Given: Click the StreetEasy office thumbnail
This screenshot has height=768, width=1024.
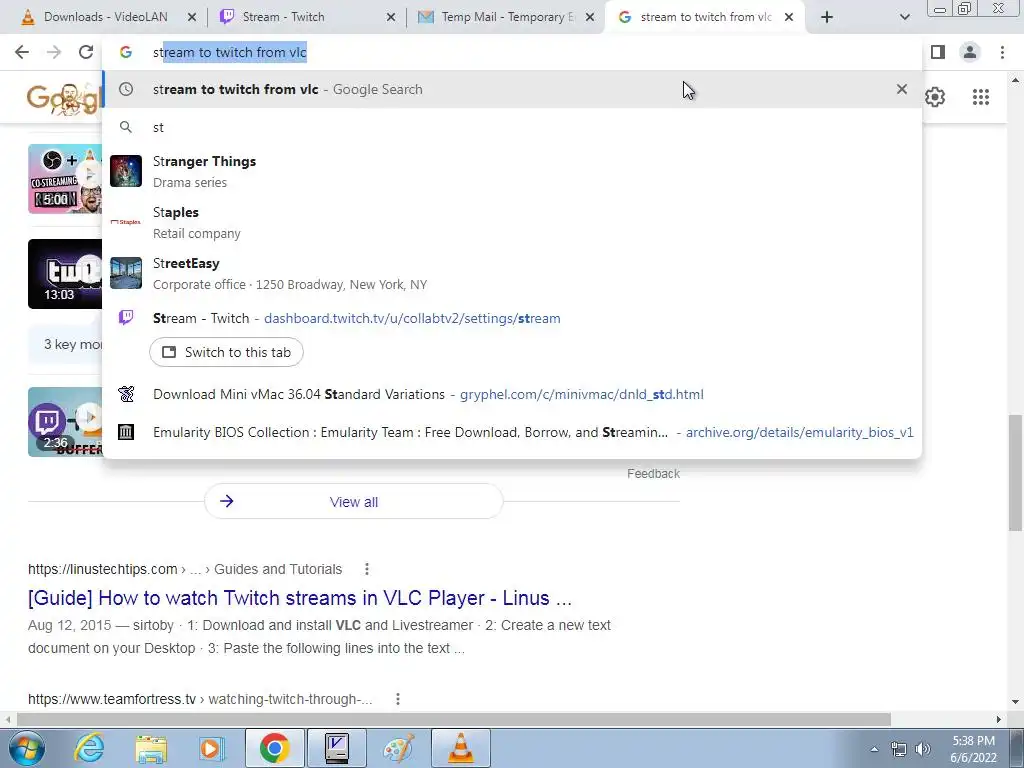Looking at the screenshot, I should pos(126,273).
